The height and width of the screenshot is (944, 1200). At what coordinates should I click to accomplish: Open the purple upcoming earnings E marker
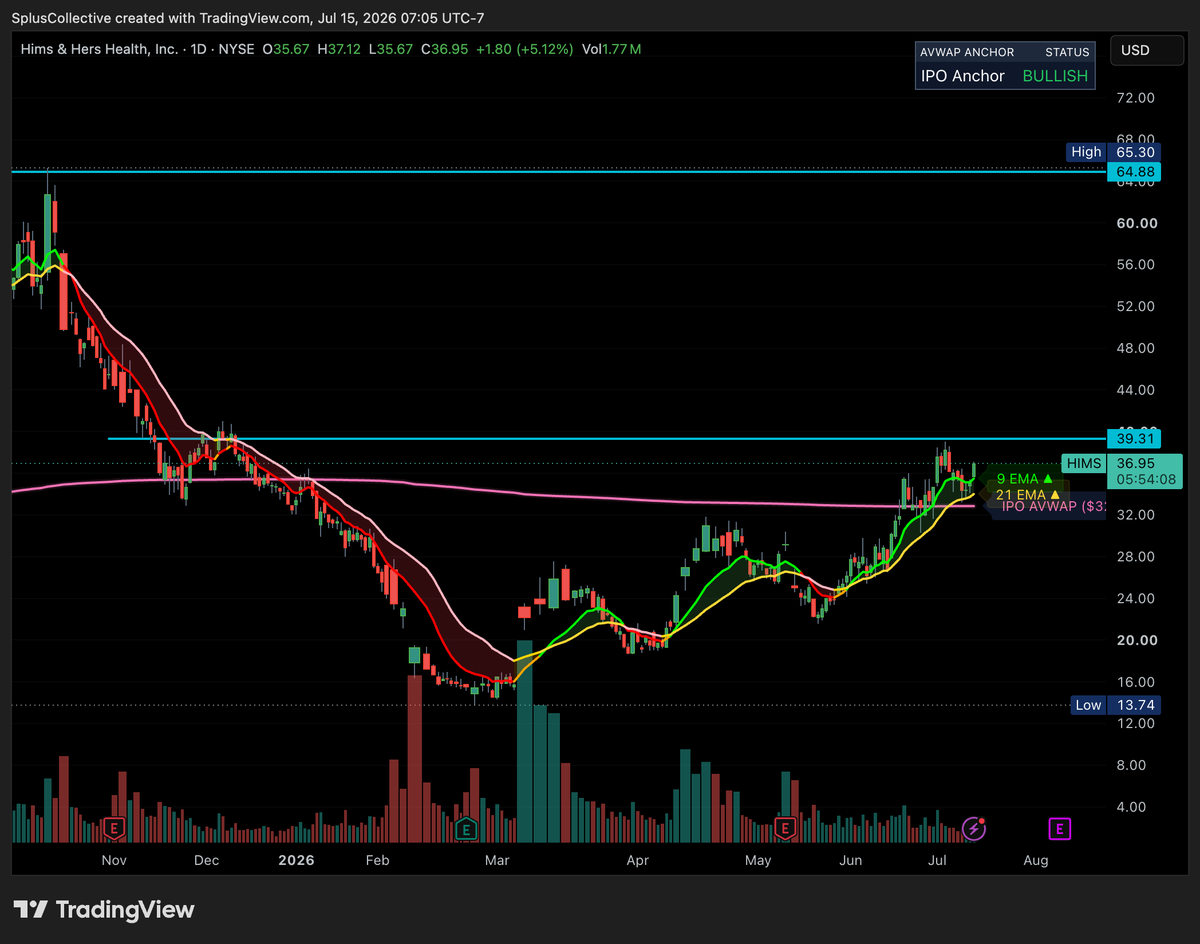[x=1059, y=828]
